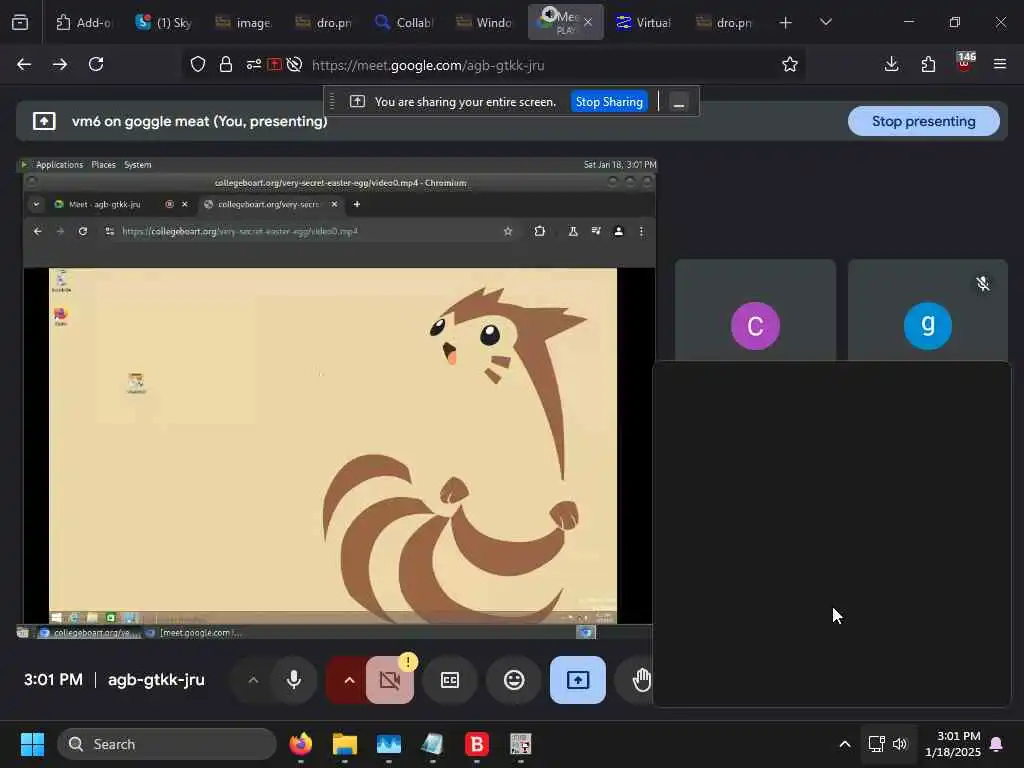
Task: Click the blue present screen button
Action: pyautogui.click(x=577, y=680)
